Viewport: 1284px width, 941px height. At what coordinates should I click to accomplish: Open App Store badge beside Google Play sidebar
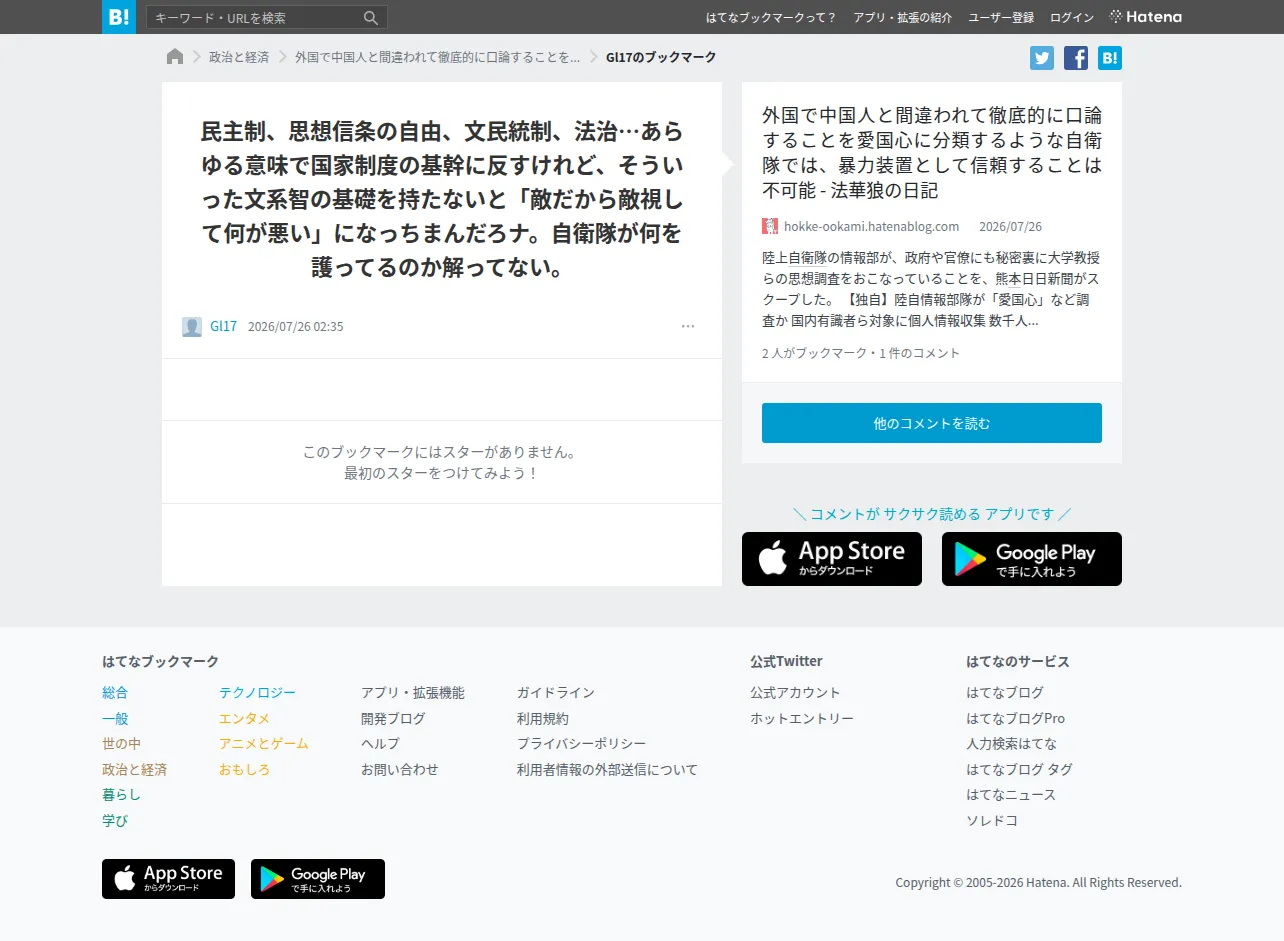coord(832,559)
